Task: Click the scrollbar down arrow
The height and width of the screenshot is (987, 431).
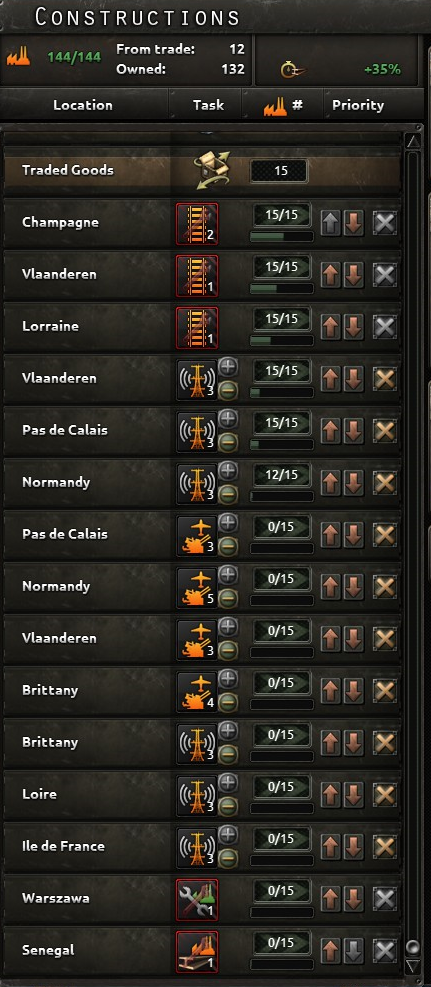Action: point(413,966)
